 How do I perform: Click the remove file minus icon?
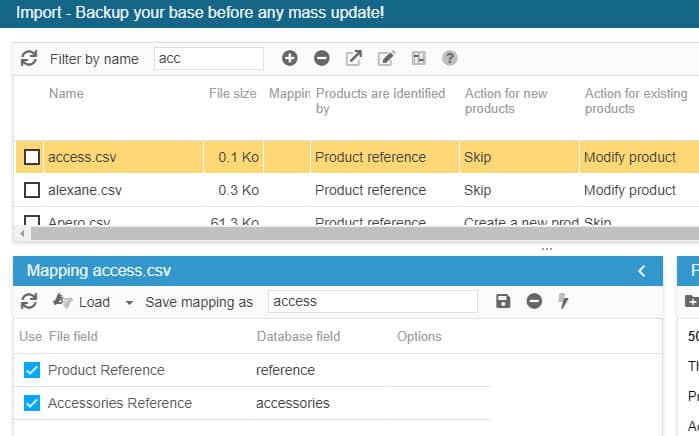[x=322, y=59]
